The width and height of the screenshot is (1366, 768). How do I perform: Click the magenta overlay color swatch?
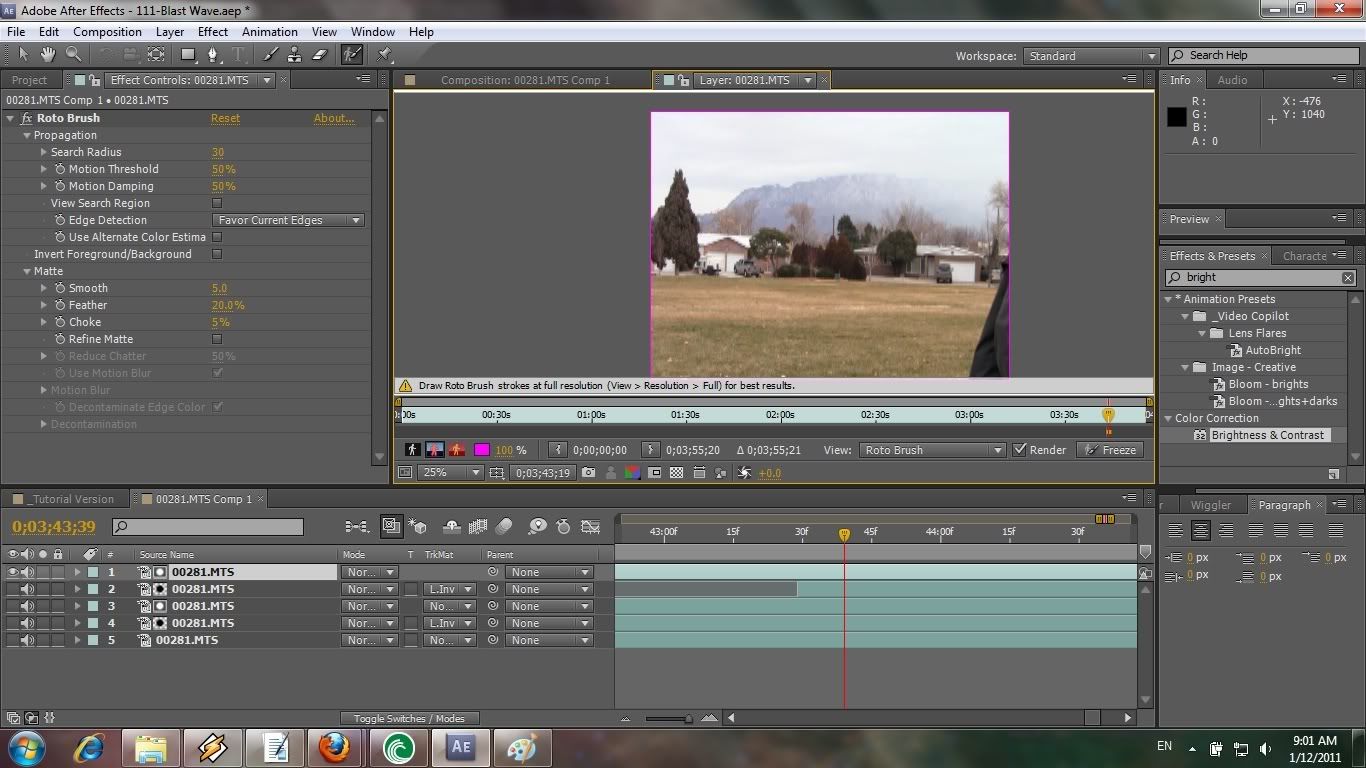pos(481,450)
